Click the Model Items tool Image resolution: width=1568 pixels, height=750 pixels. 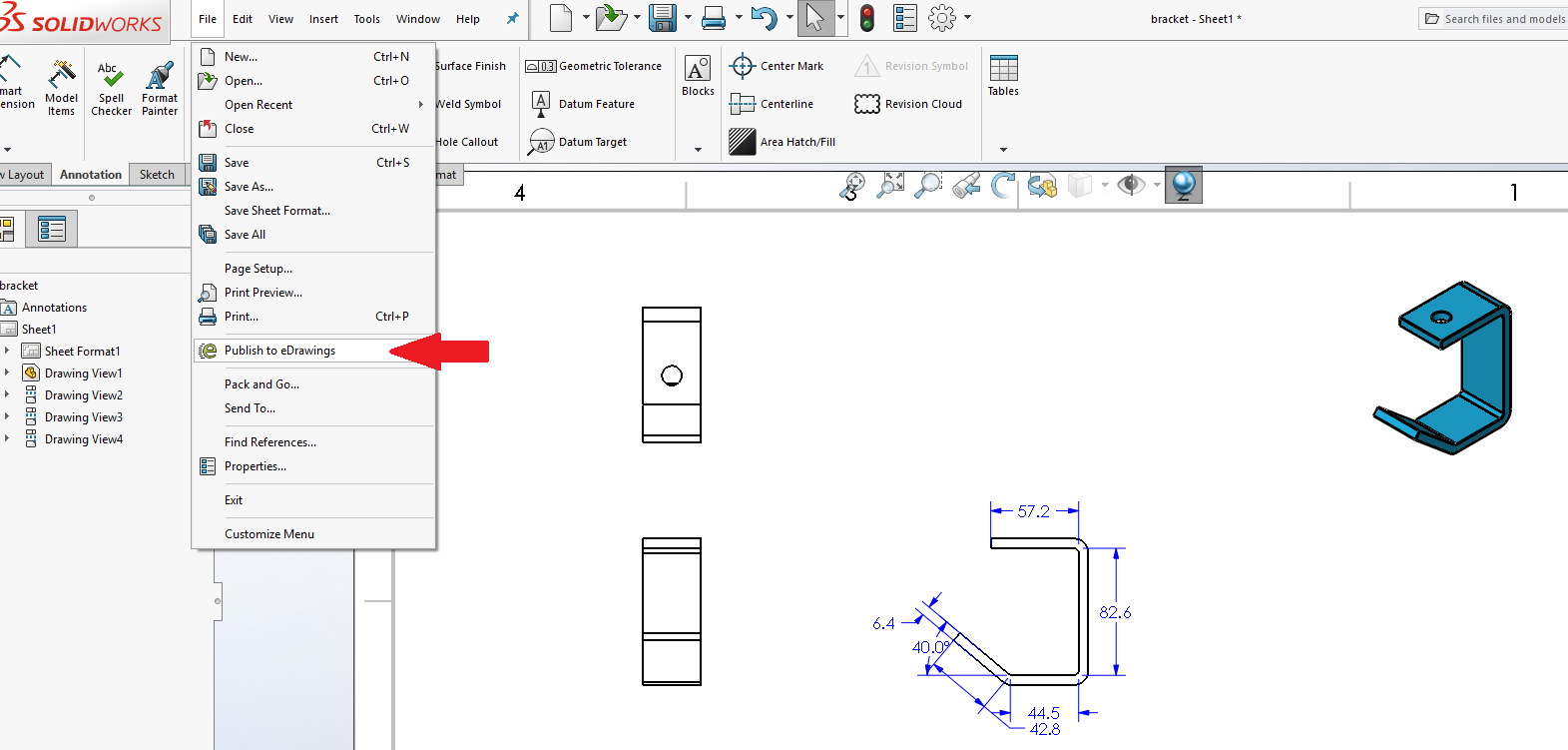click(61, 88)
